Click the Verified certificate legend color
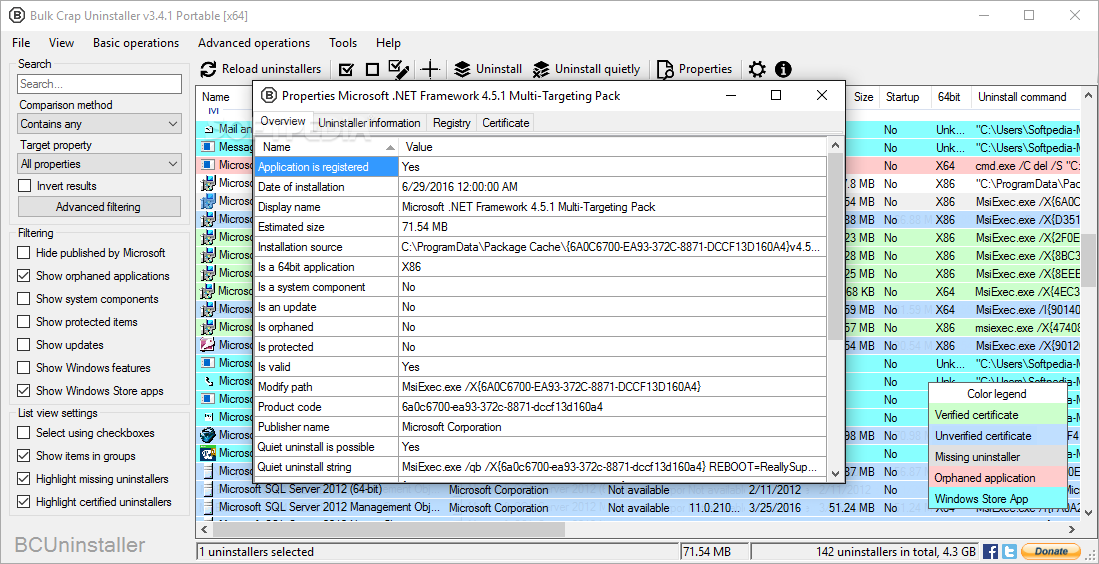Screen dimensions: 1099x564 pos(997,415)
